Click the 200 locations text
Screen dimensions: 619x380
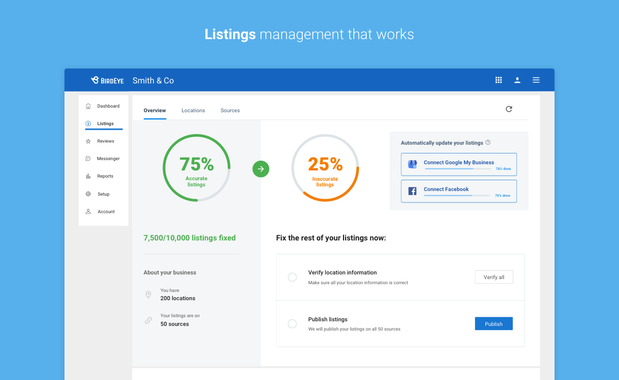(x=178, y=298)
